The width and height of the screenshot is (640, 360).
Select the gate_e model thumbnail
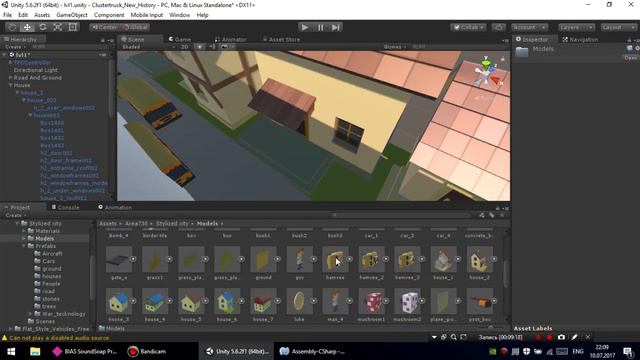tap(119, 260)
